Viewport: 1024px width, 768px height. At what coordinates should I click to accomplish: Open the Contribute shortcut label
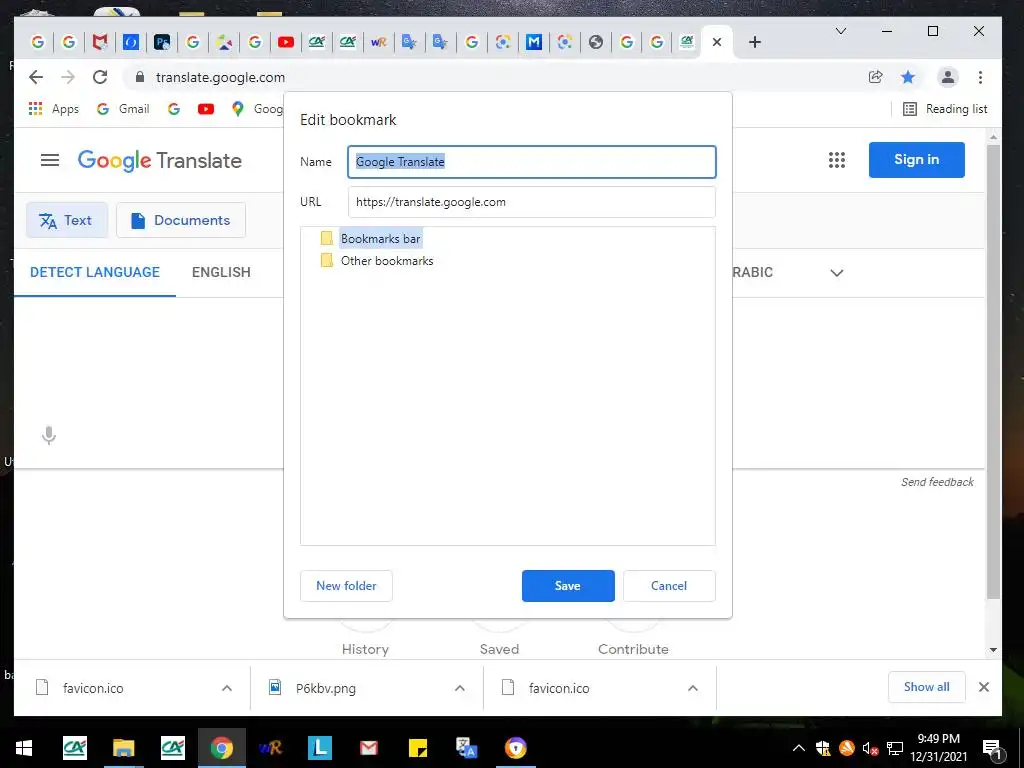click(633, 649)
